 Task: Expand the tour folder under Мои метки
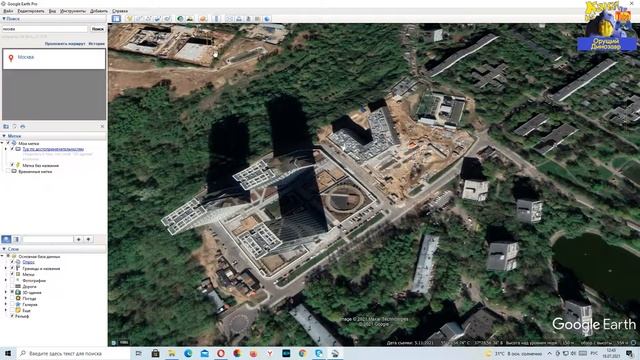[x=6, y=149]
